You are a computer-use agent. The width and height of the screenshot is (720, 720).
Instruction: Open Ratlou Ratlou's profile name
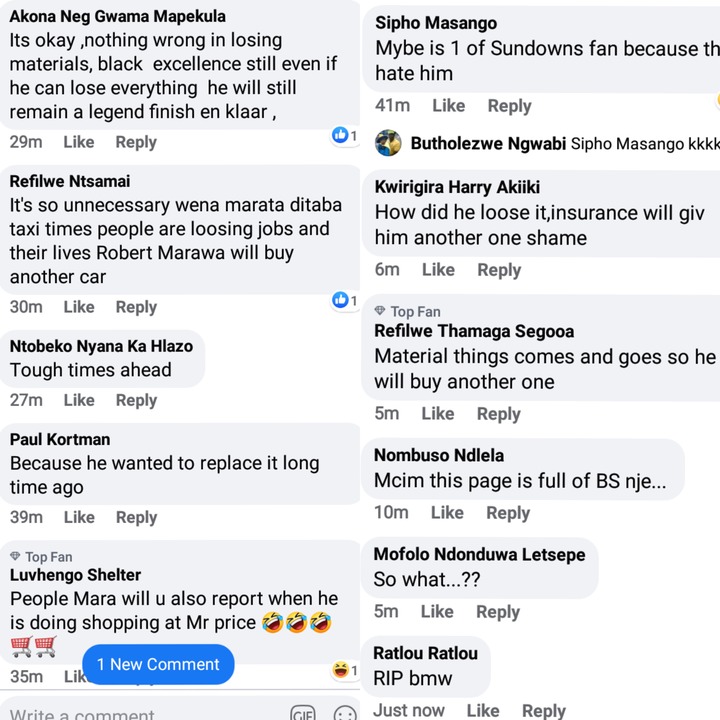425,653
